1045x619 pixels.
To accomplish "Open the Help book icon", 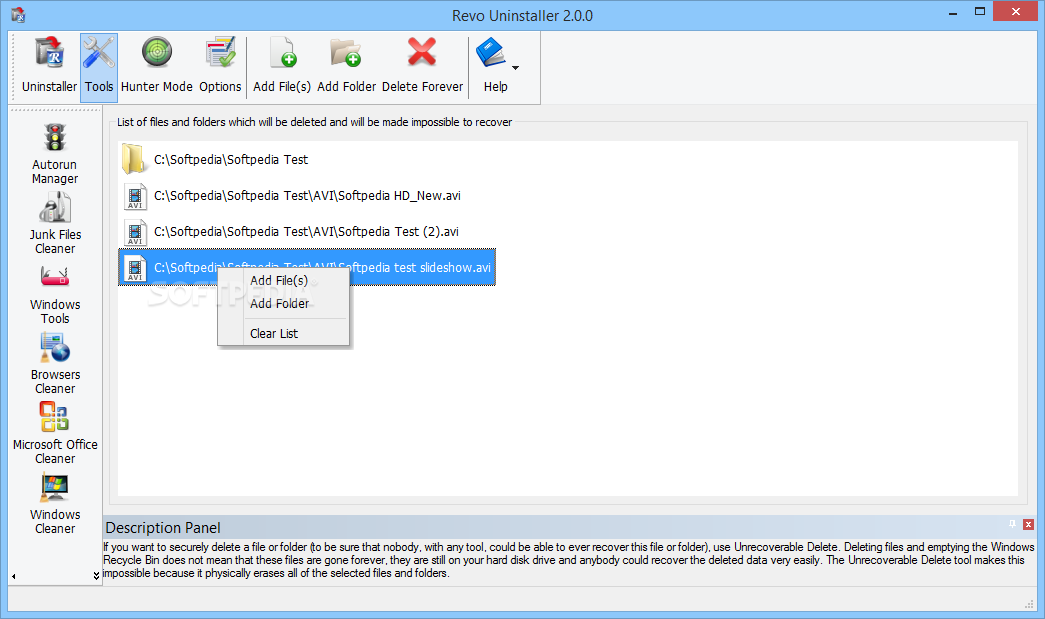I will point(491,53).
